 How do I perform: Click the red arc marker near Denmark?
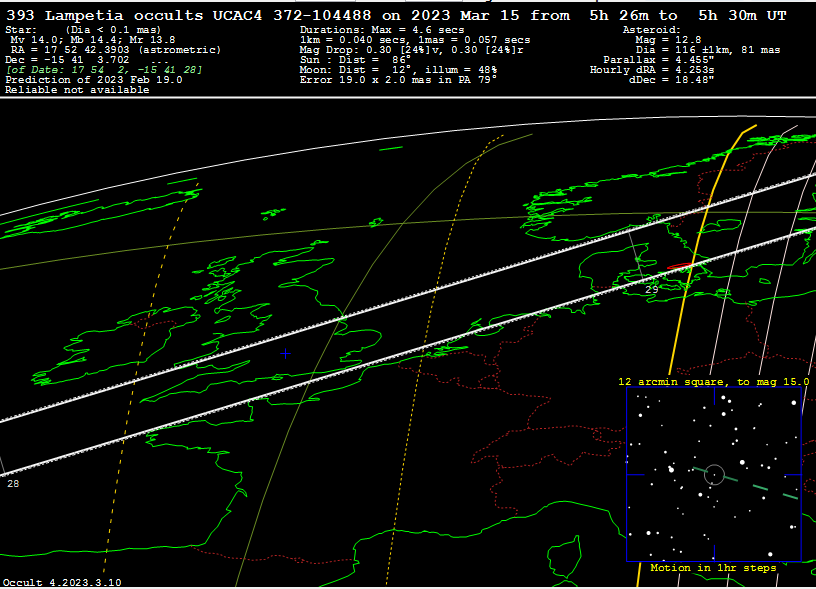[679, 266]
